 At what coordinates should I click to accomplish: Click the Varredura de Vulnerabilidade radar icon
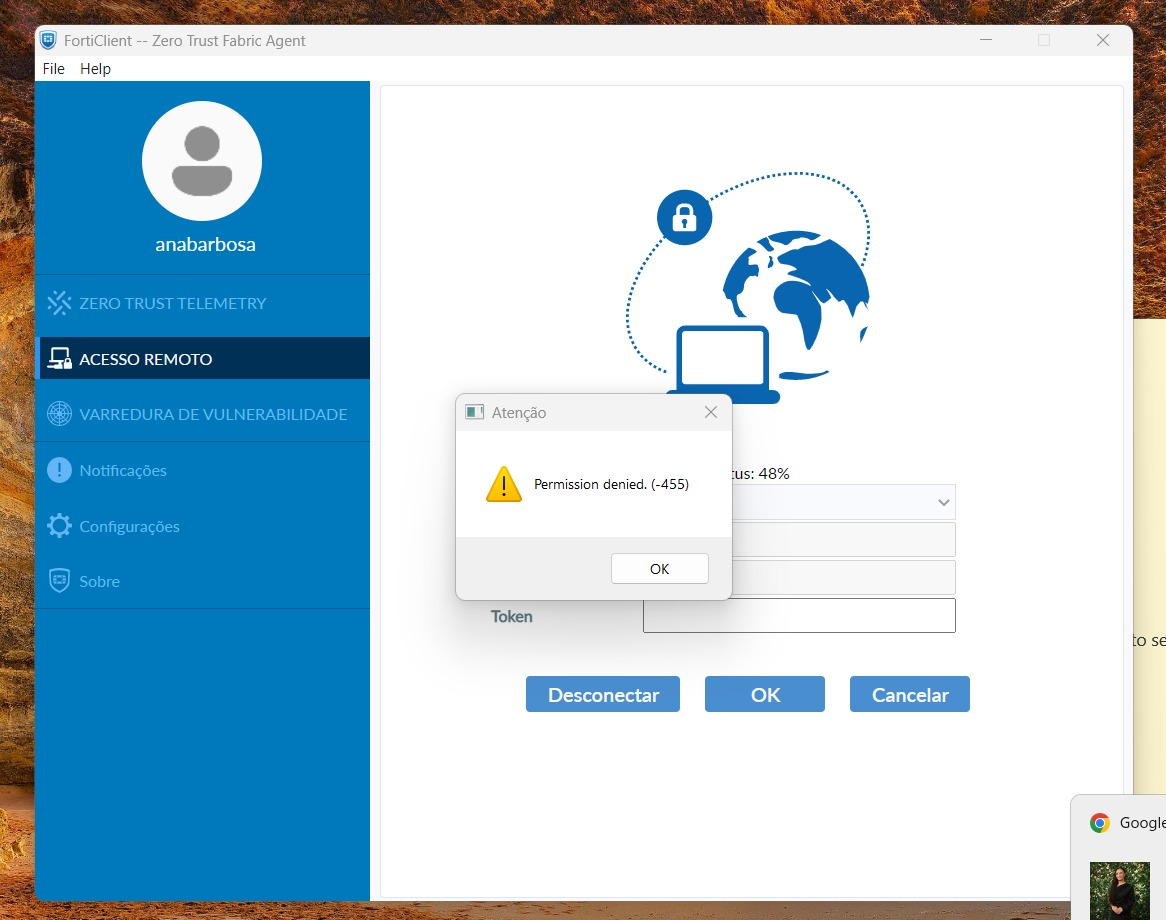point(59,414)
